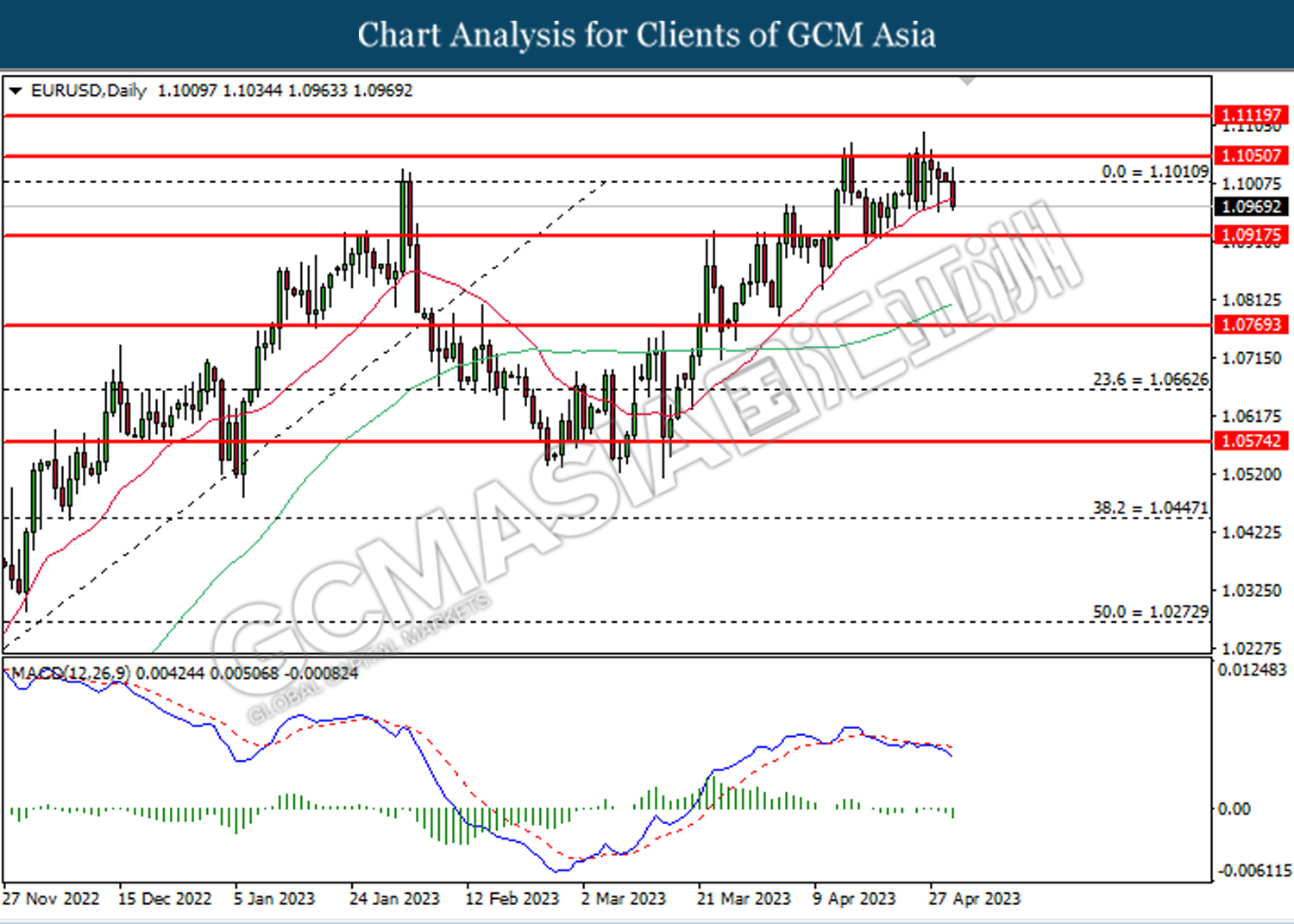Select the 1.09175 red price label
The height and width of the screenshot is (924, 1294).
click(x=1251, y=235)
